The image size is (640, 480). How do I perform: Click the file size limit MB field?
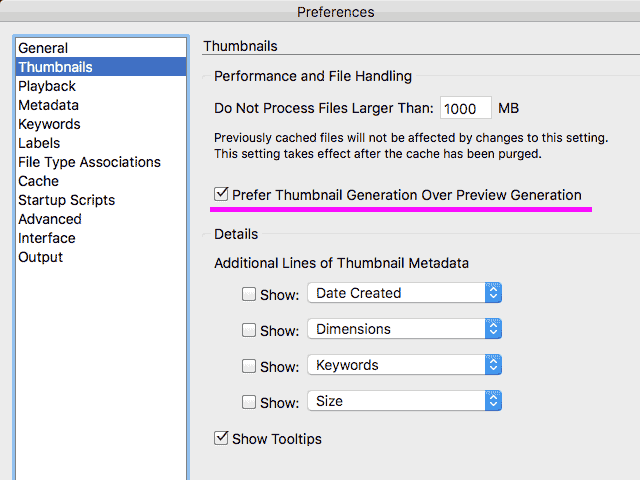click(x=465, y=108)
